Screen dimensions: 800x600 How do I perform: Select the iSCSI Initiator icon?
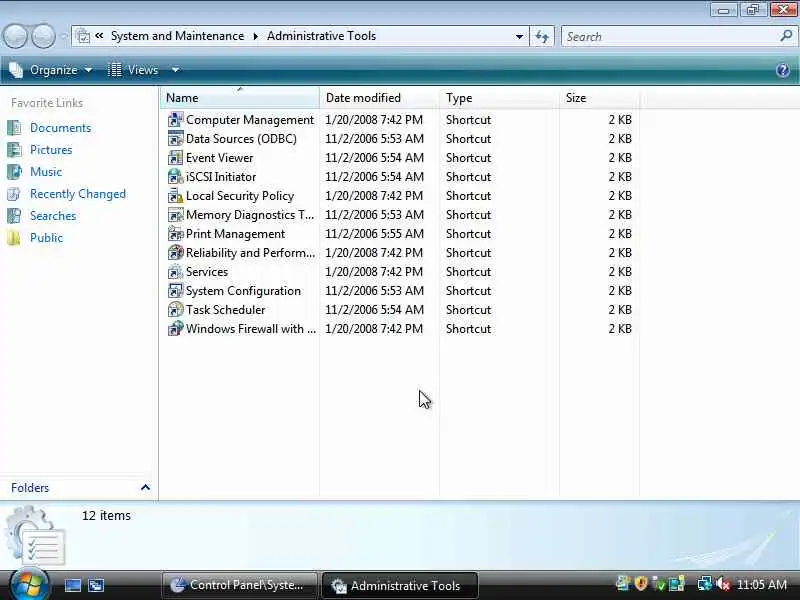coord(176,177)
